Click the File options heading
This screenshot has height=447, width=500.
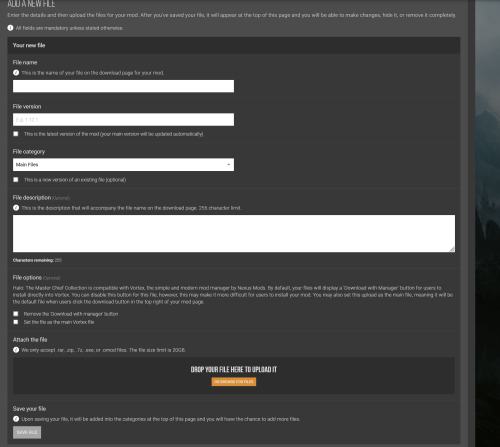pos(27,277)
